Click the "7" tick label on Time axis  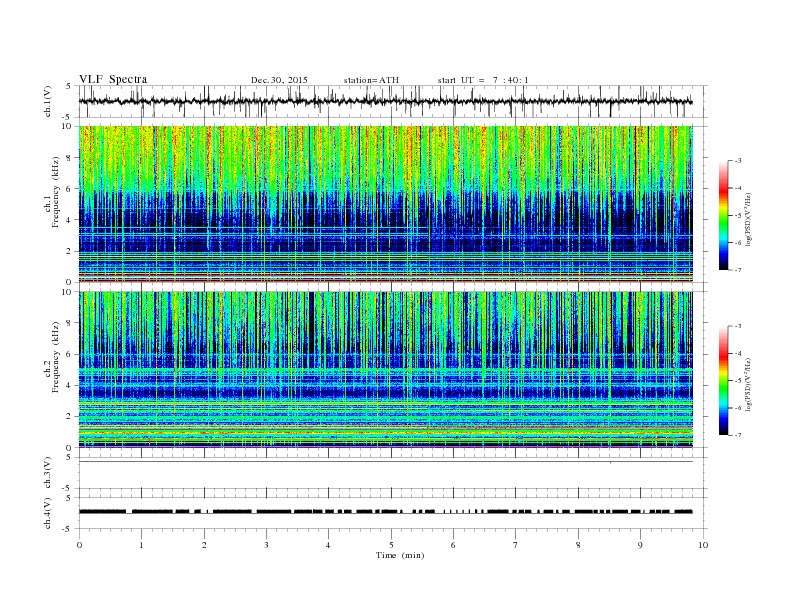tap(516, 545)
